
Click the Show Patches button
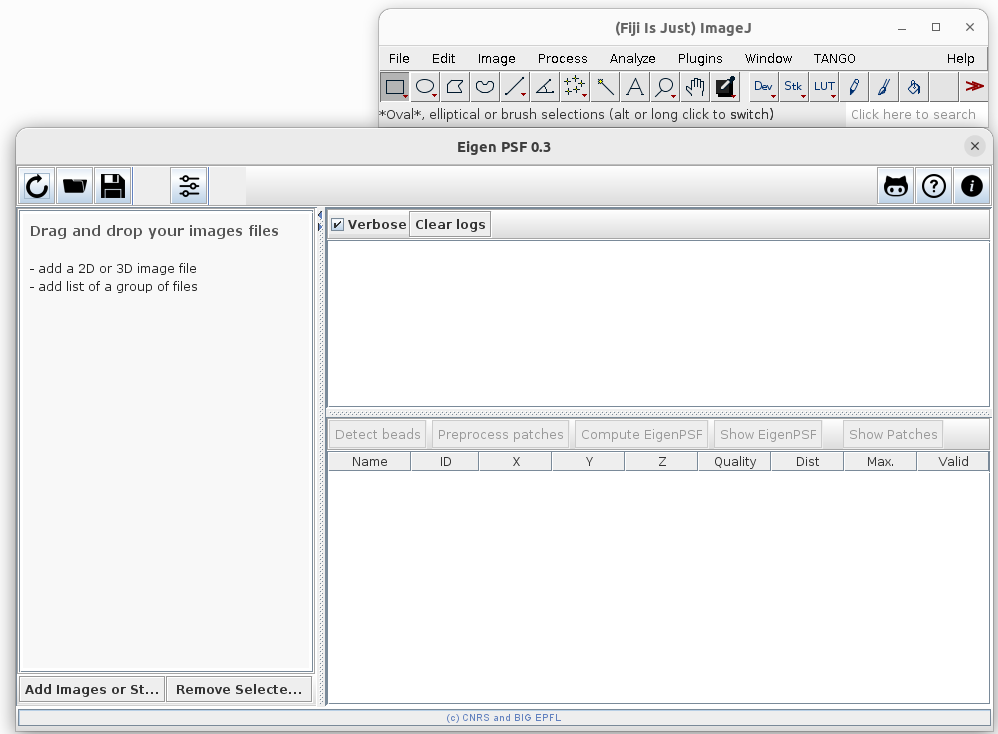893,434
